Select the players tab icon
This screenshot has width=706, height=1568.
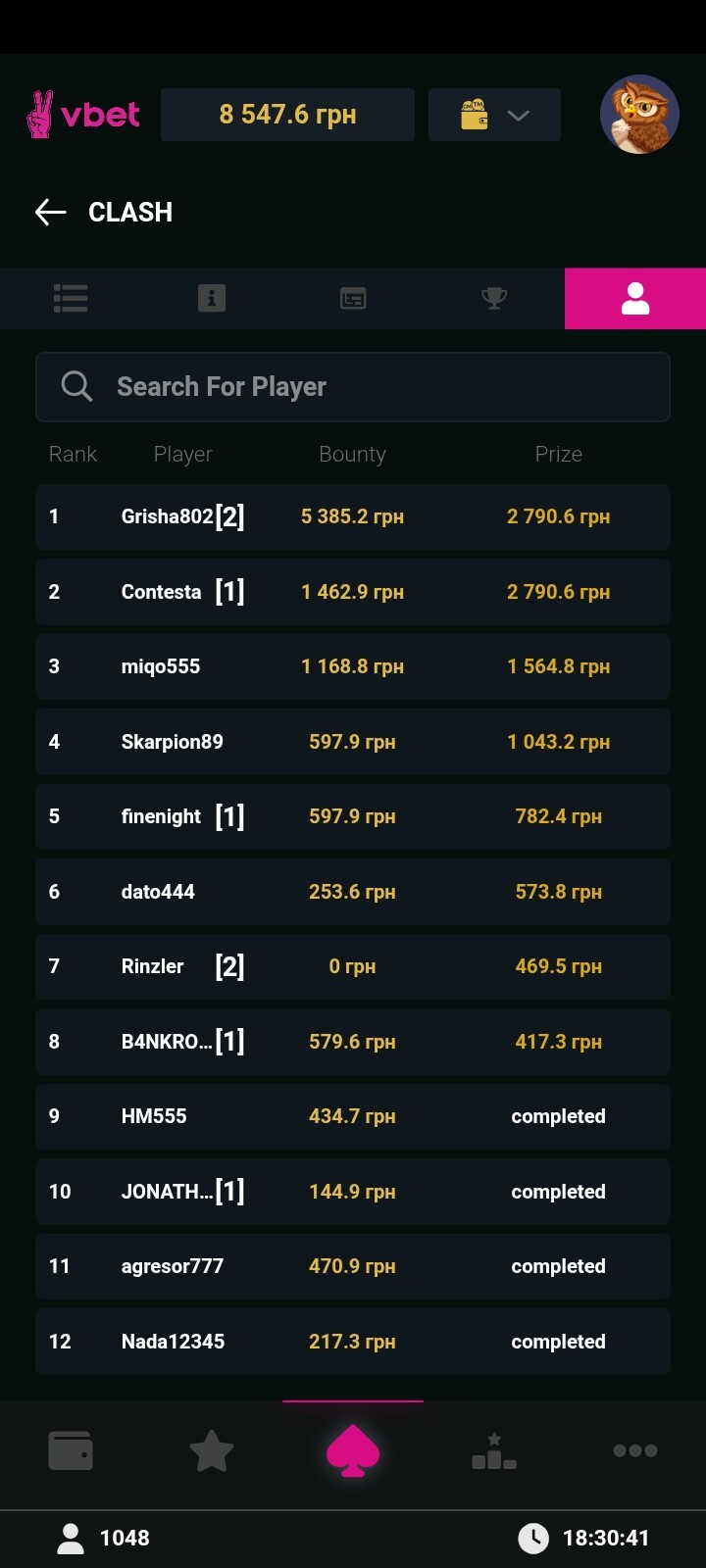(635, 298)
